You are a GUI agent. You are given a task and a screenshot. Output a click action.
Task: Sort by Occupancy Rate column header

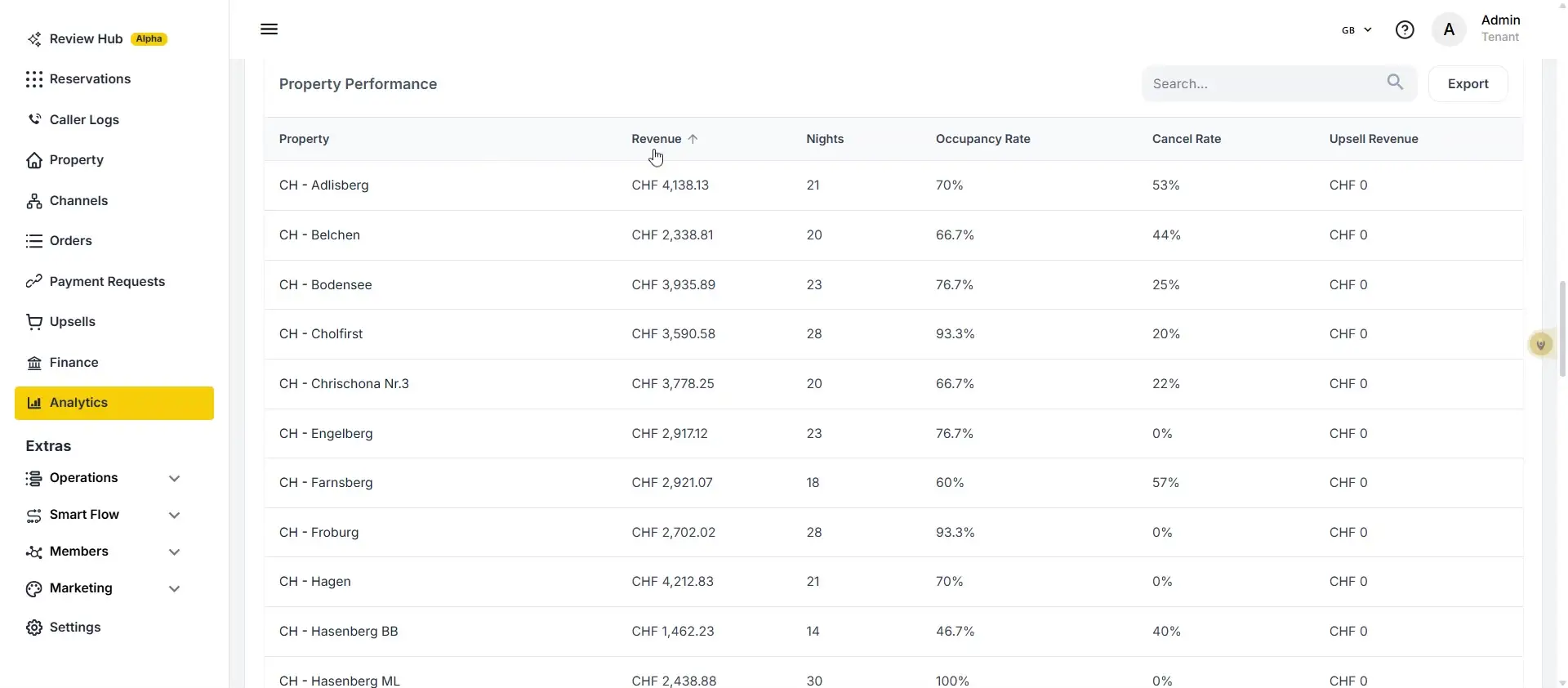(982, 139)
